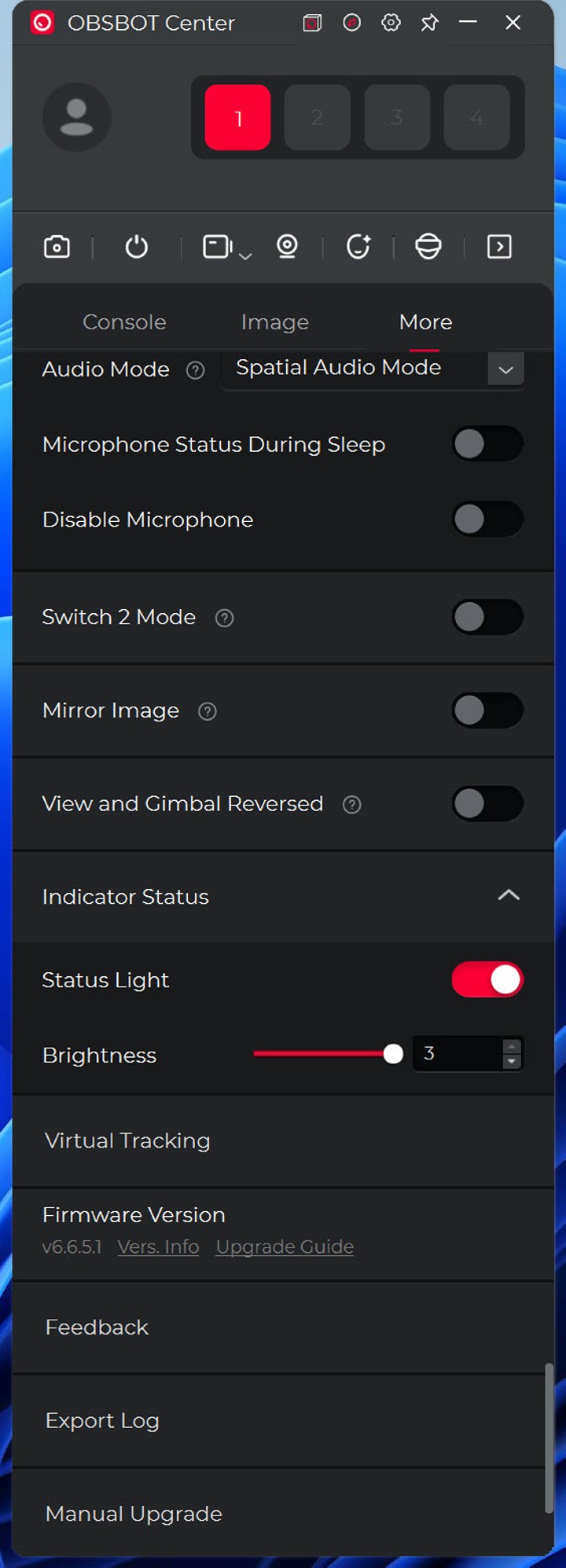This screenshot has height=1568, width=566.
Task: Enable Mirror Image toggle
Action: click(x=487, y=711)
